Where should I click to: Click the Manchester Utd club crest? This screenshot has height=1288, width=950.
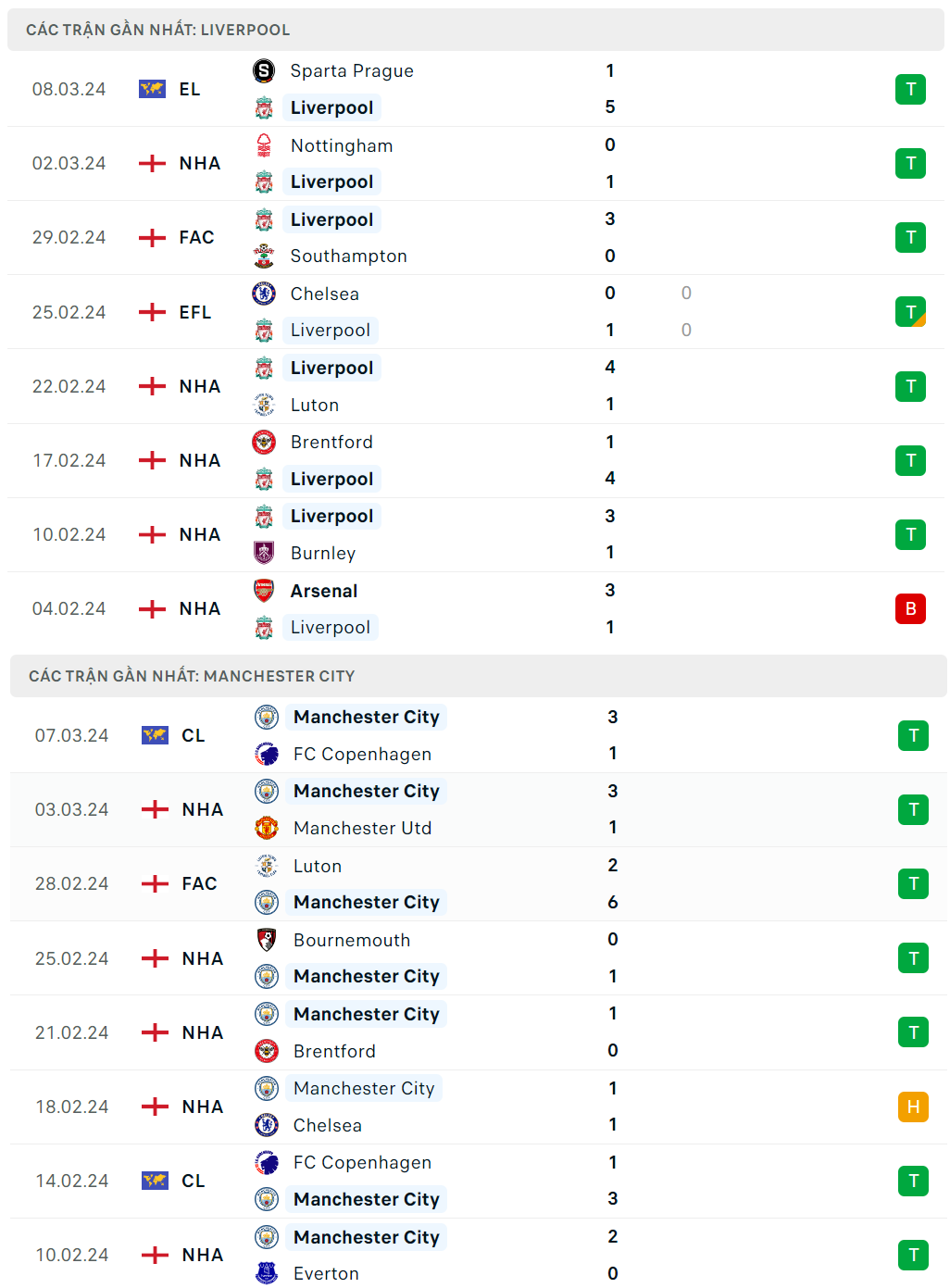(x=267, y=828)
